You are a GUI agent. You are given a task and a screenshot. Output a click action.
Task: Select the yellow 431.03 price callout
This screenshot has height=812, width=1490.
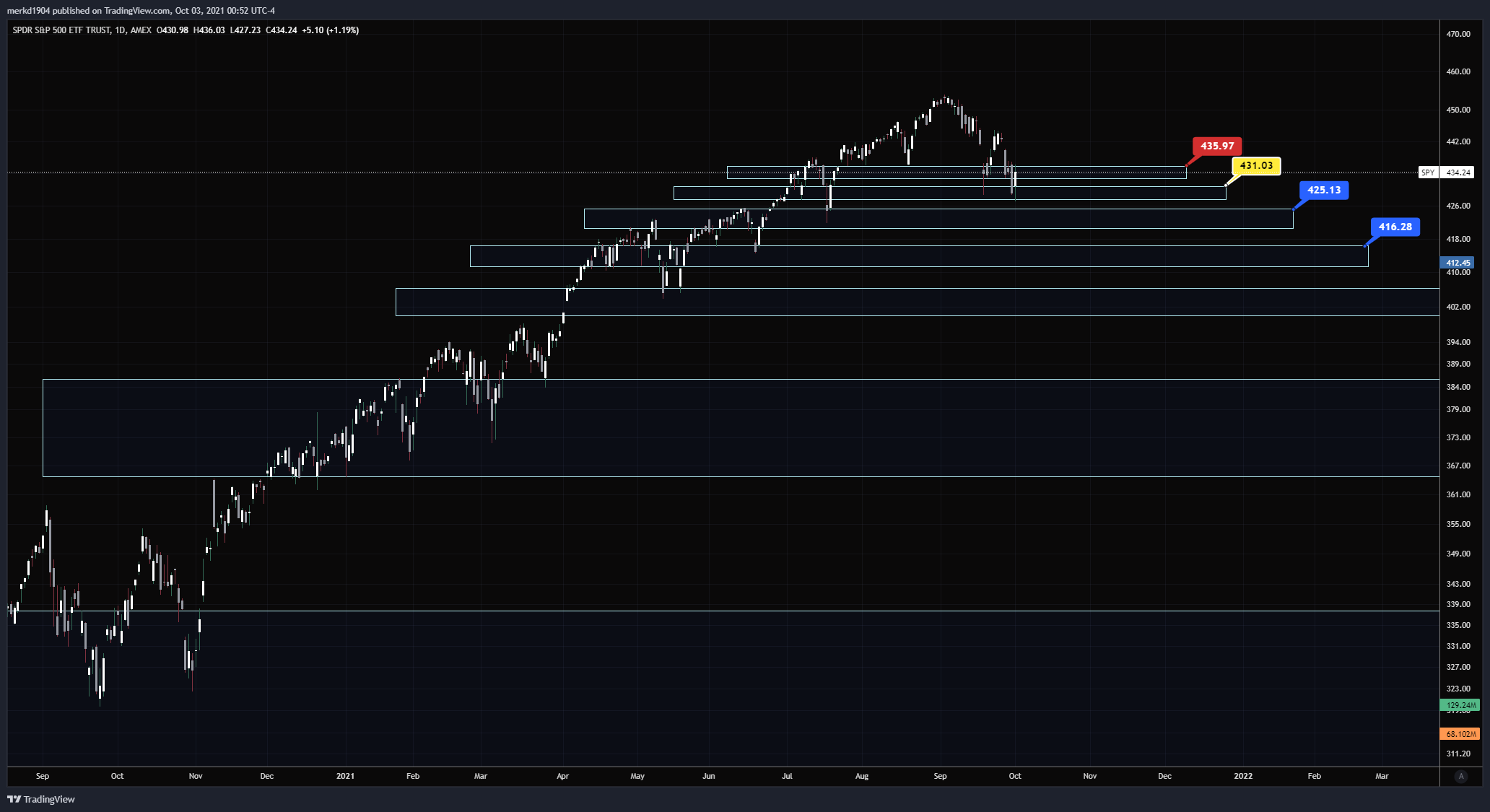click(1256, 165)
